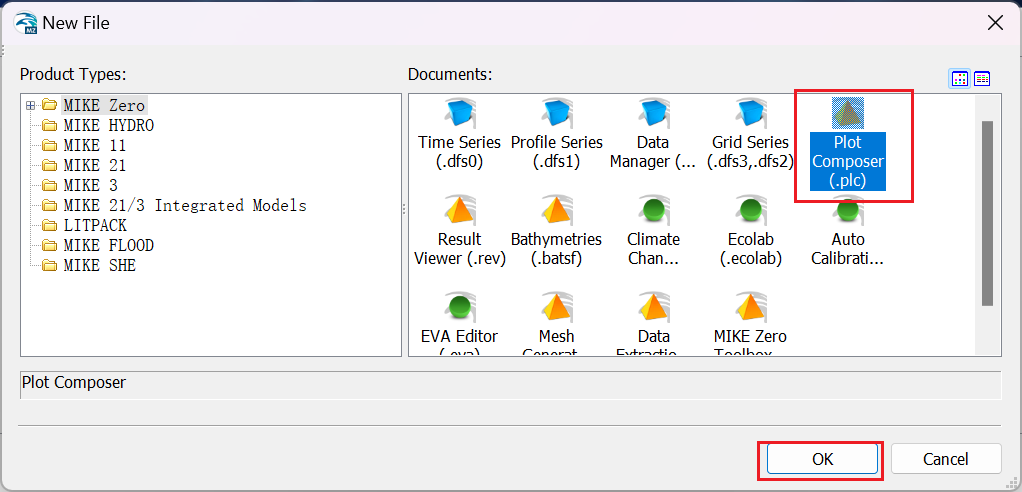
Task: Click the MIKE 3 folder icon
Action: pos(50,186)
